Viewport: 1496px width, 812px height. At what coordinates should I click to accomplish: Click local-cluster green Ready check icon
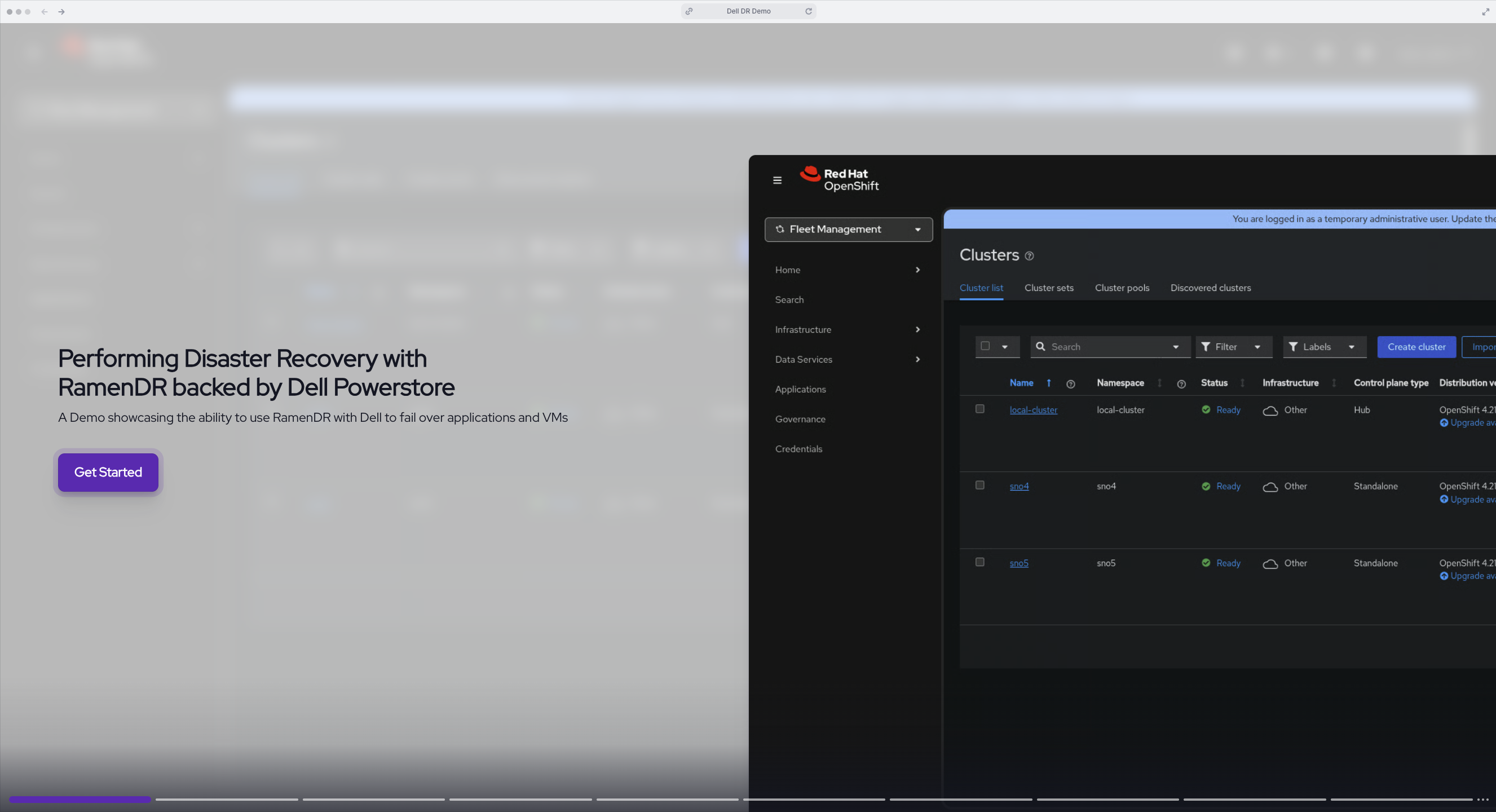pos(1206,409)
